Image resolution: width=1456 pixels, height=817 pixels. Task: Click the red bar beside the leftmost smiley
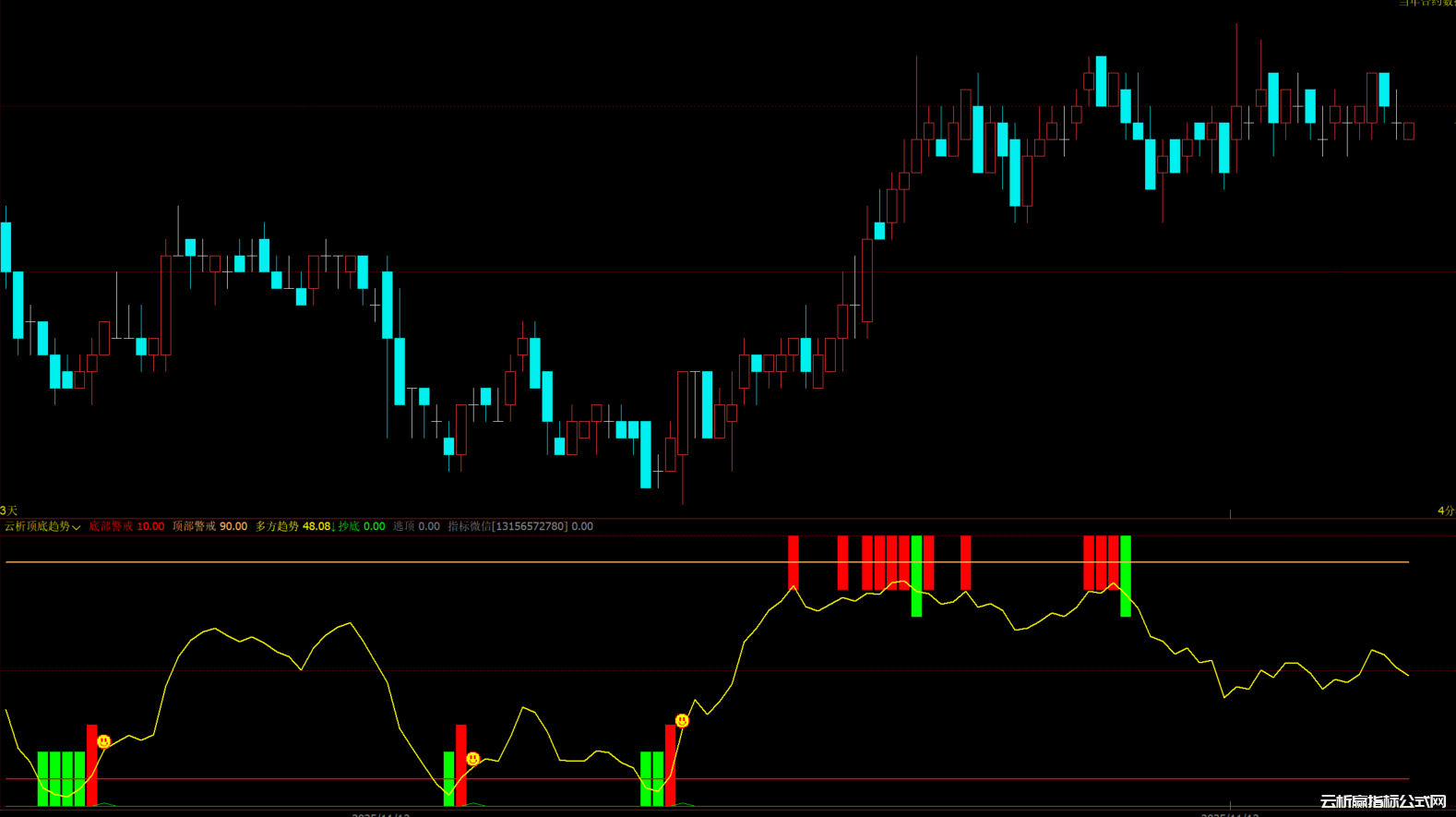point(91,764)
